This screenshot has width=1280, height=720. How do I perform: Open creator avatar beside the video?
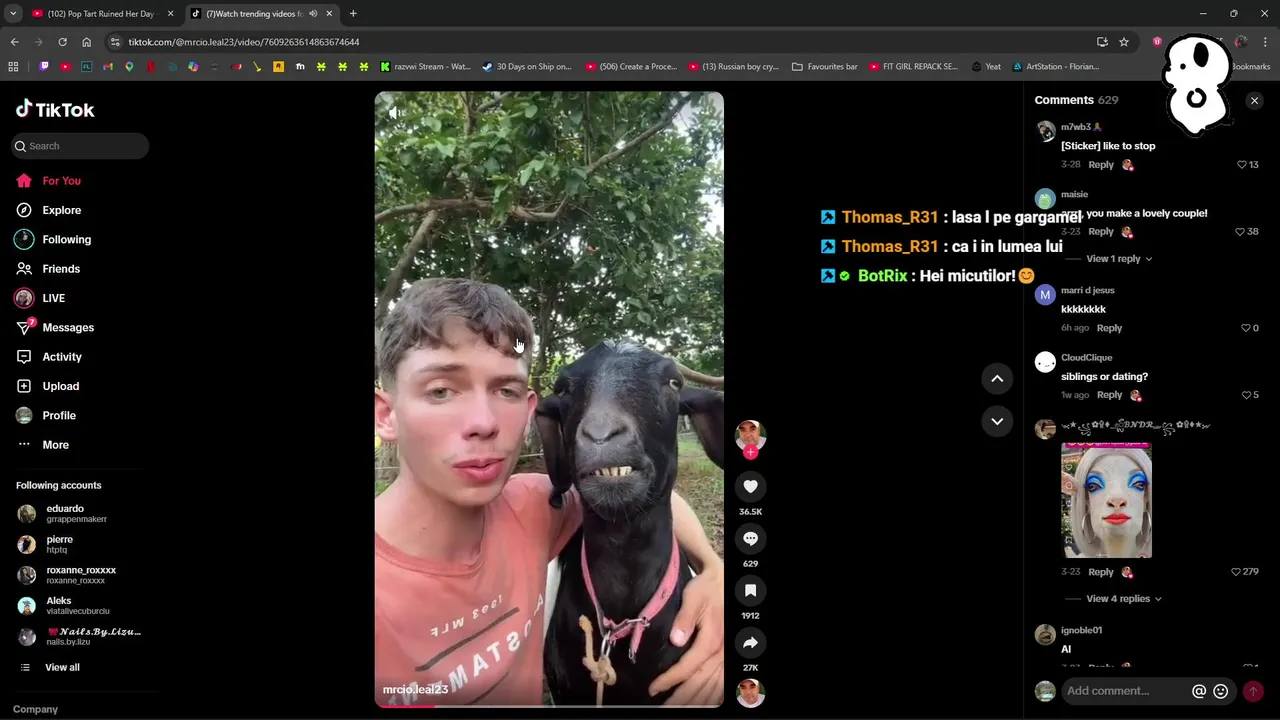[x=750, y=435]
